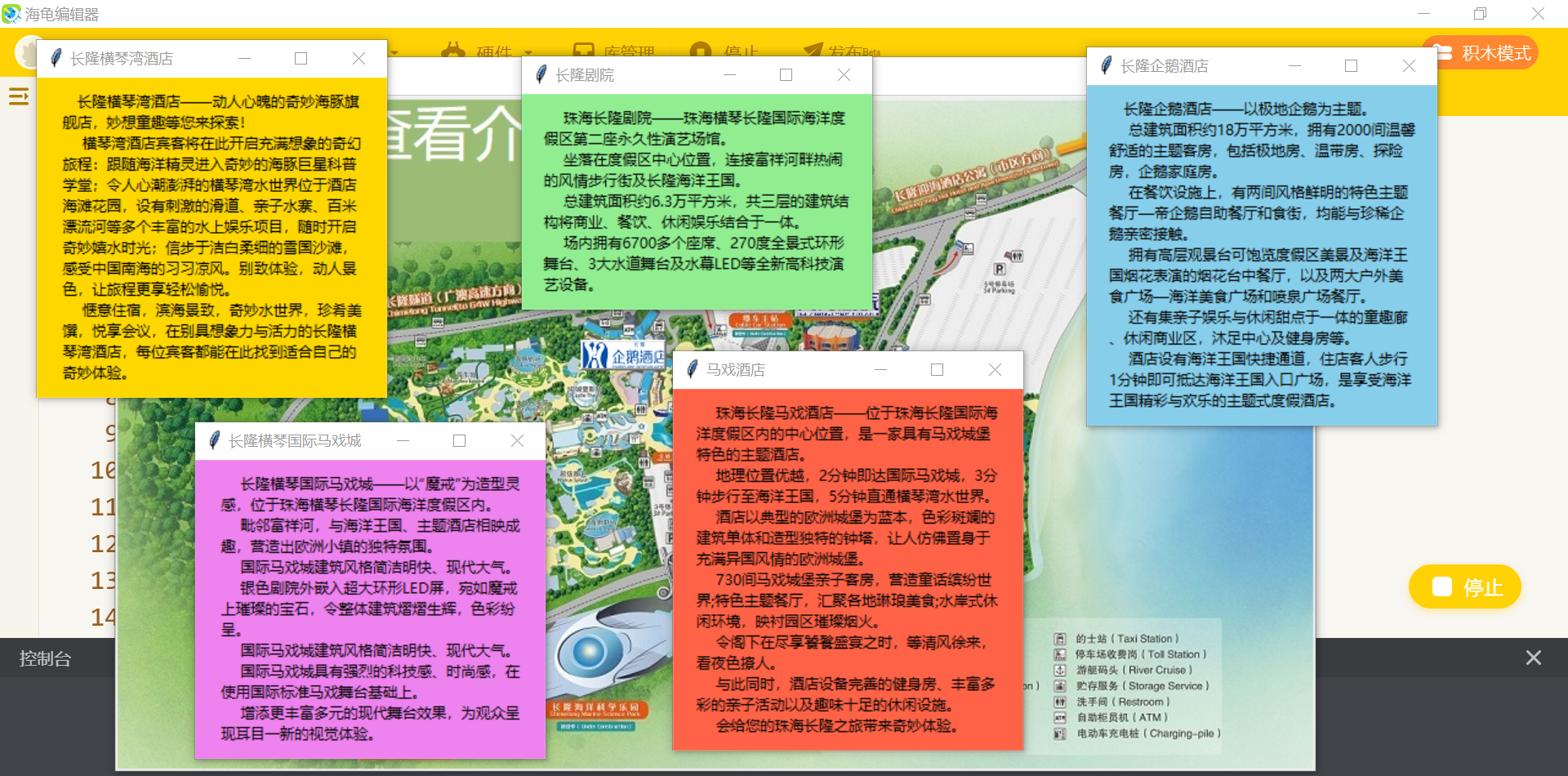This screenshot has height=776, width=1568.
Task: Maximize the 长隆横琴湾酒店 window
Action: (301, 59)
